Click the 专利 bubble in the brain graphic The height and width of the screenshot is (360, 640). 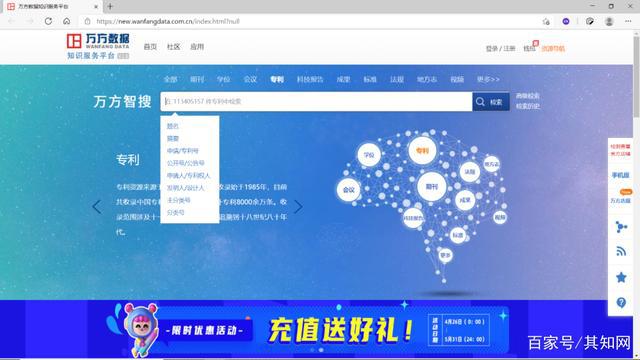click(x=422, y=151)
